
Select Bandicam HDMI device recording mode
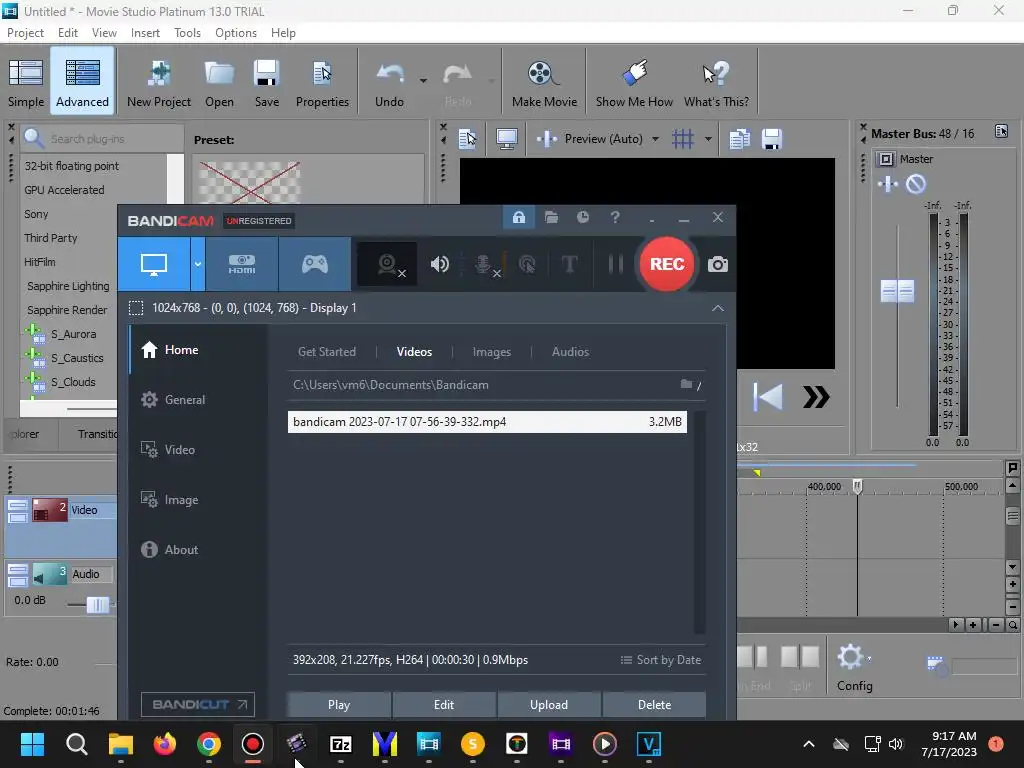(x=242, y=264)
